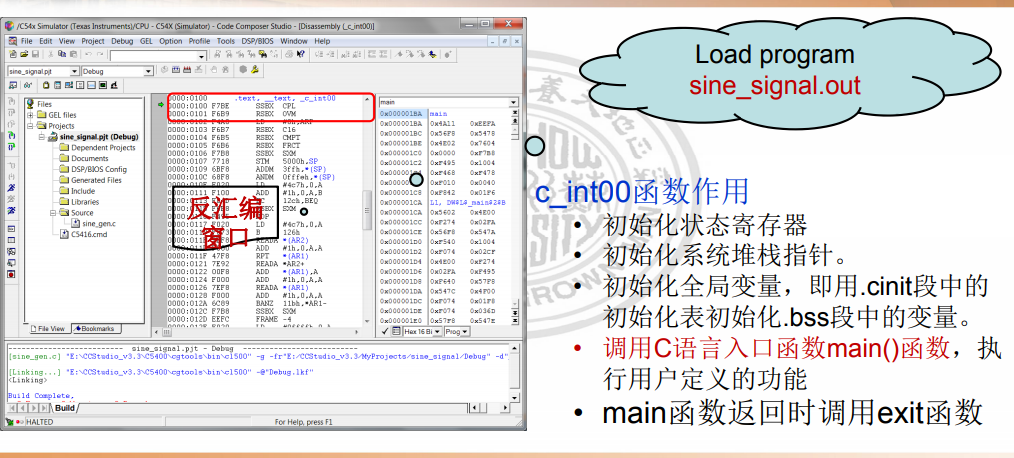1014x458 pixels.
Task: Open the main address dropdown in the memory window
Action: (513, 102)
